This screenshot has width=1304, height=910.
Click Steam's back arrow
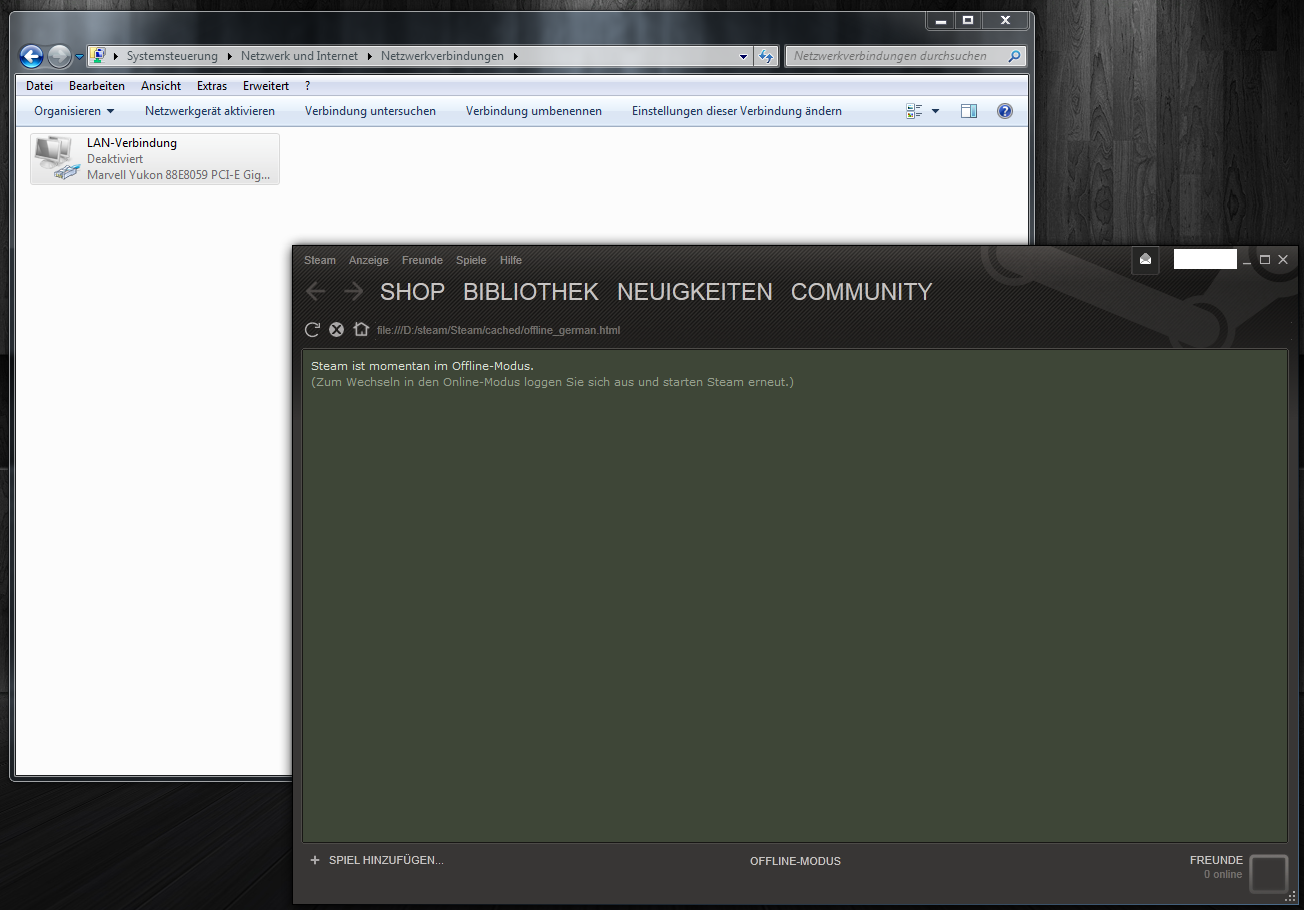(x=316, y=291)
